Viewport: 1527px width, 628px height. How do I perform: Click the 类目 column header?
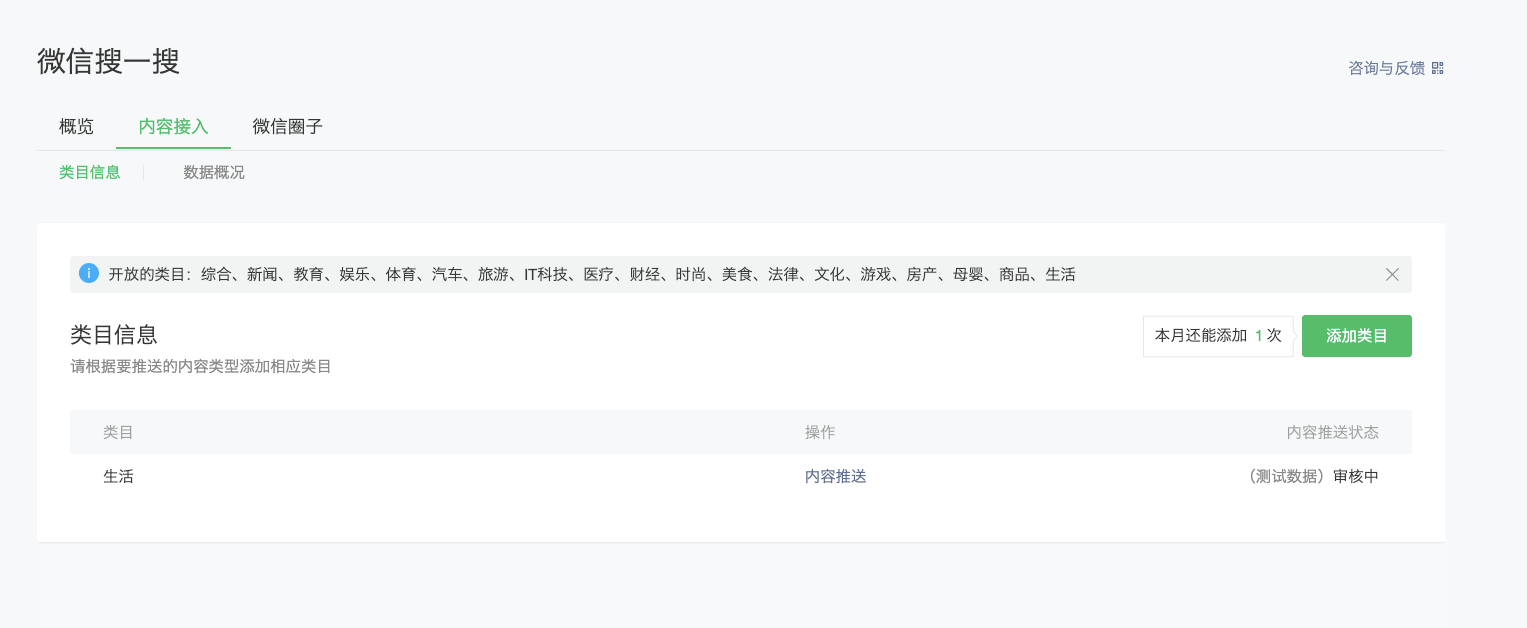click(118, 432)
